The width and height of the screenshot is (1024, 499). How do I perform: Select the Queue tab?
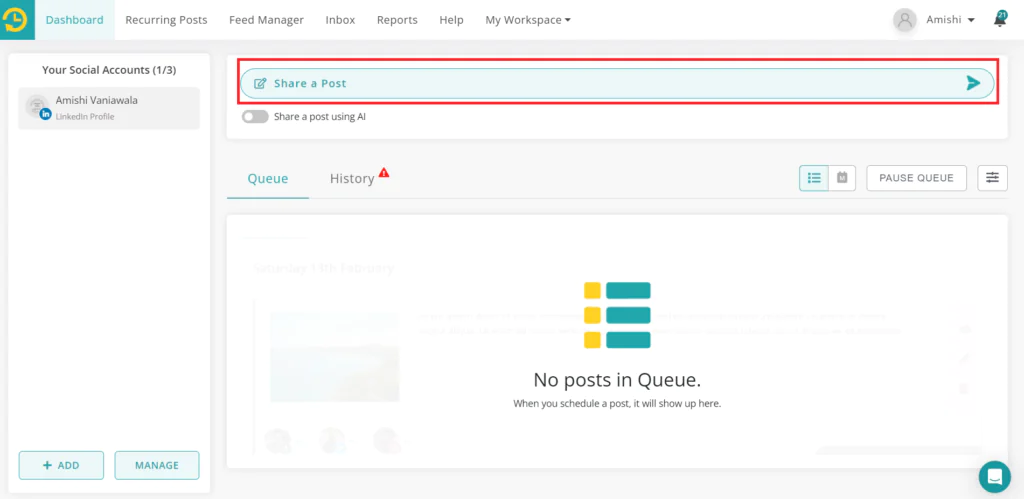coord(268,178)
